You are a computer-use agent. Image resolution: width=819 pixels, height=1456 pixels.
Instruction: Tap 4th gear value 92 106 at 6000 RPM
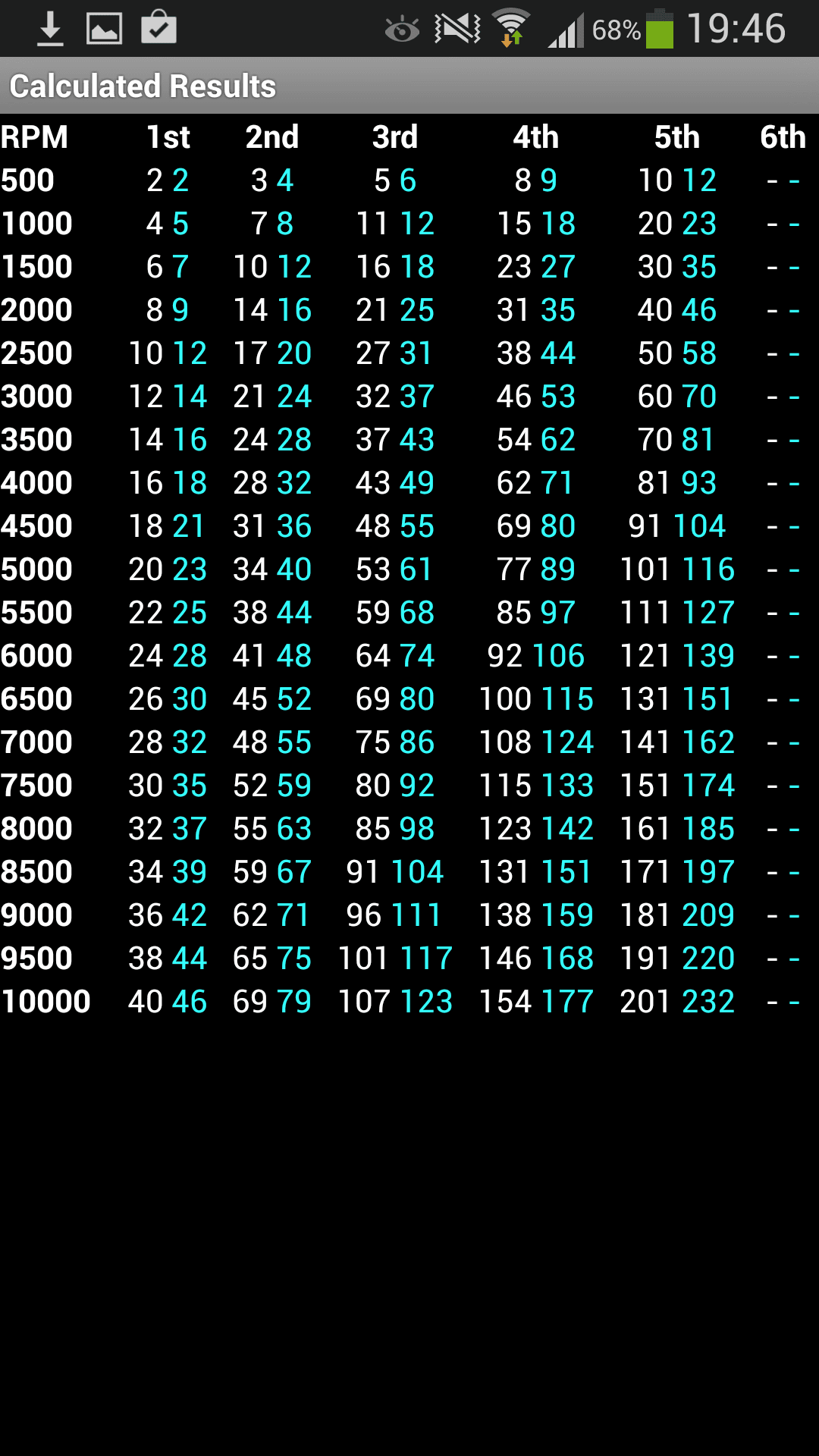536,656
